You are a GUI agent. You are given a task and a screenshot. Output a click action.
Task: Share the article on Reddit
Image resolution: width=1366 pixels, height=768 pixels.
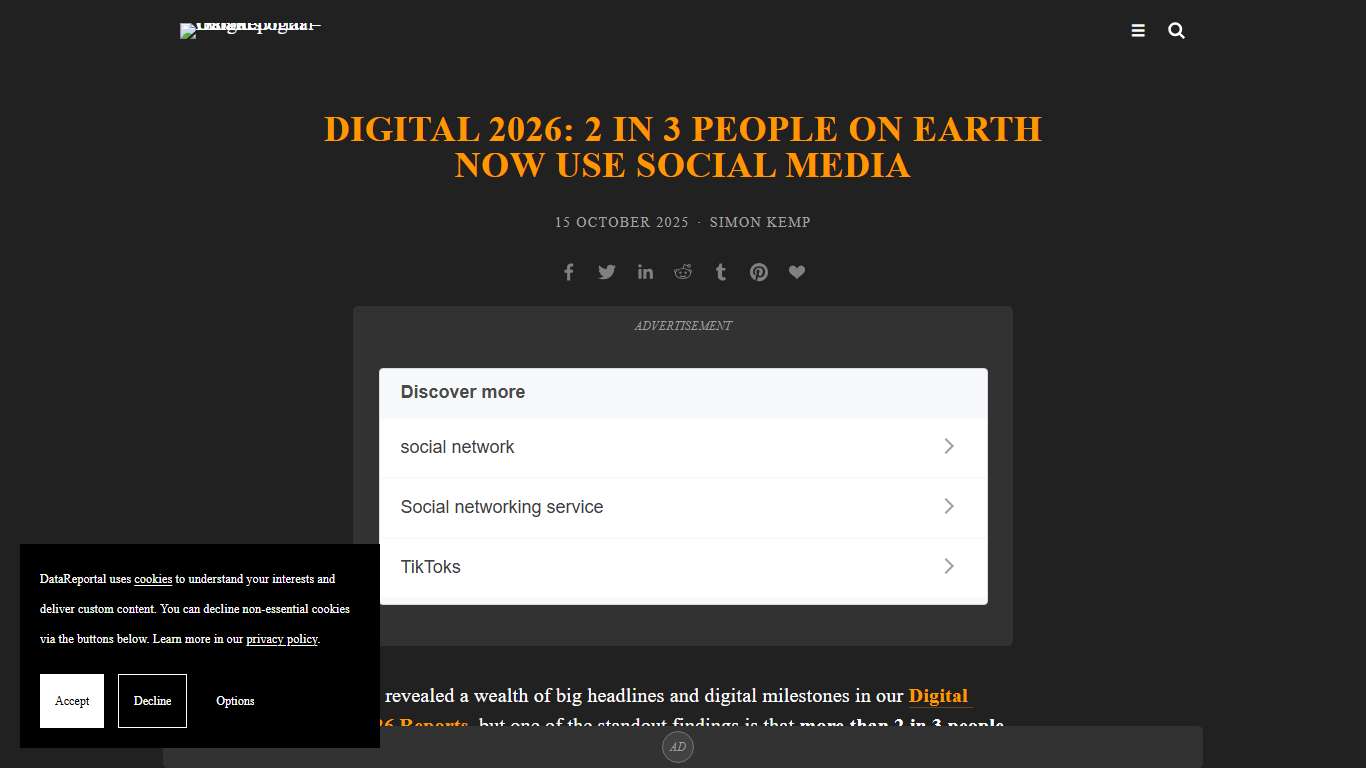coord(682,271)
